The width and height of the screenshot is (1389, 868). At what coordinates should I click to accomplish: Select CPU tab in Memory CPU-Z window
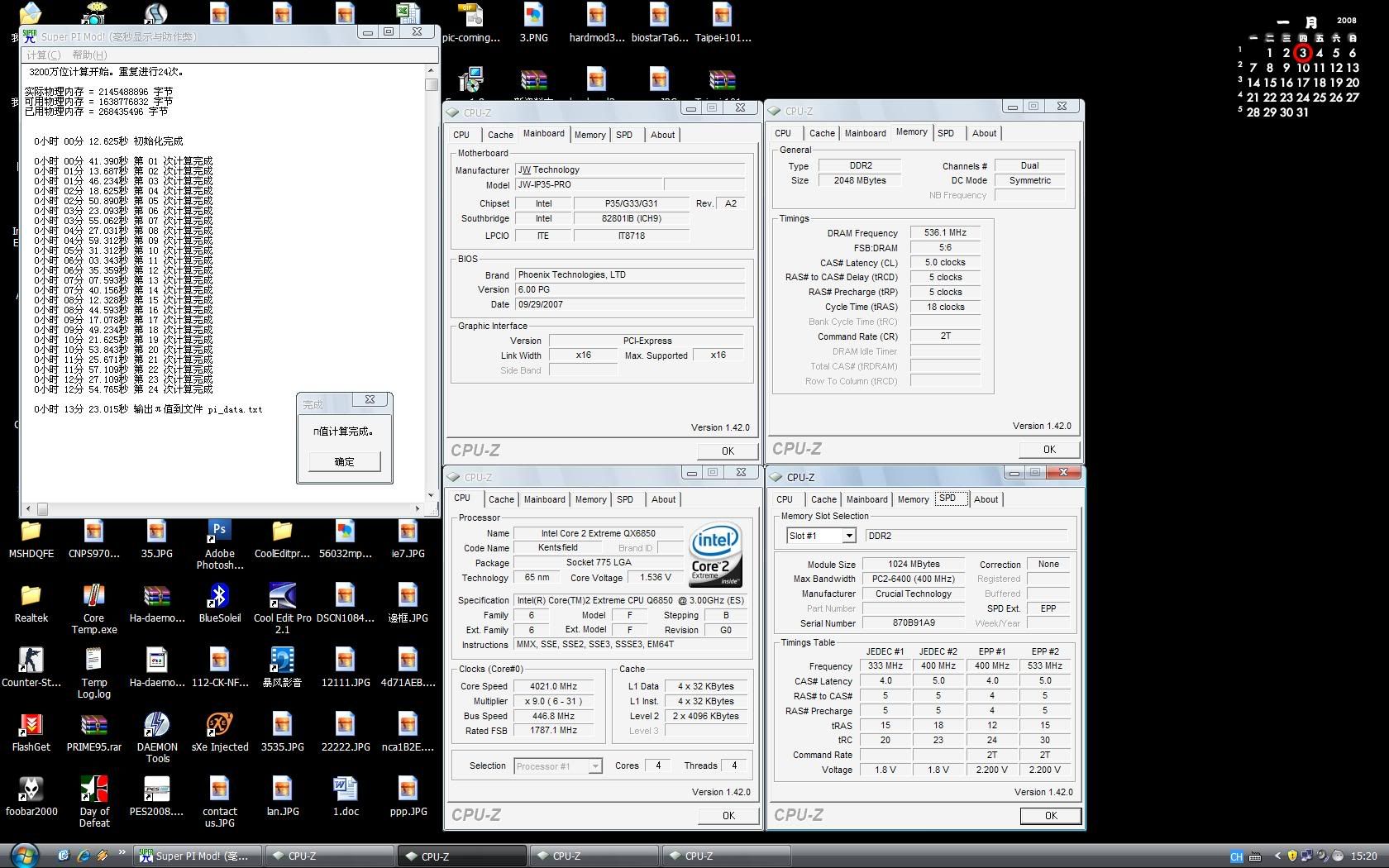point(783,133)
